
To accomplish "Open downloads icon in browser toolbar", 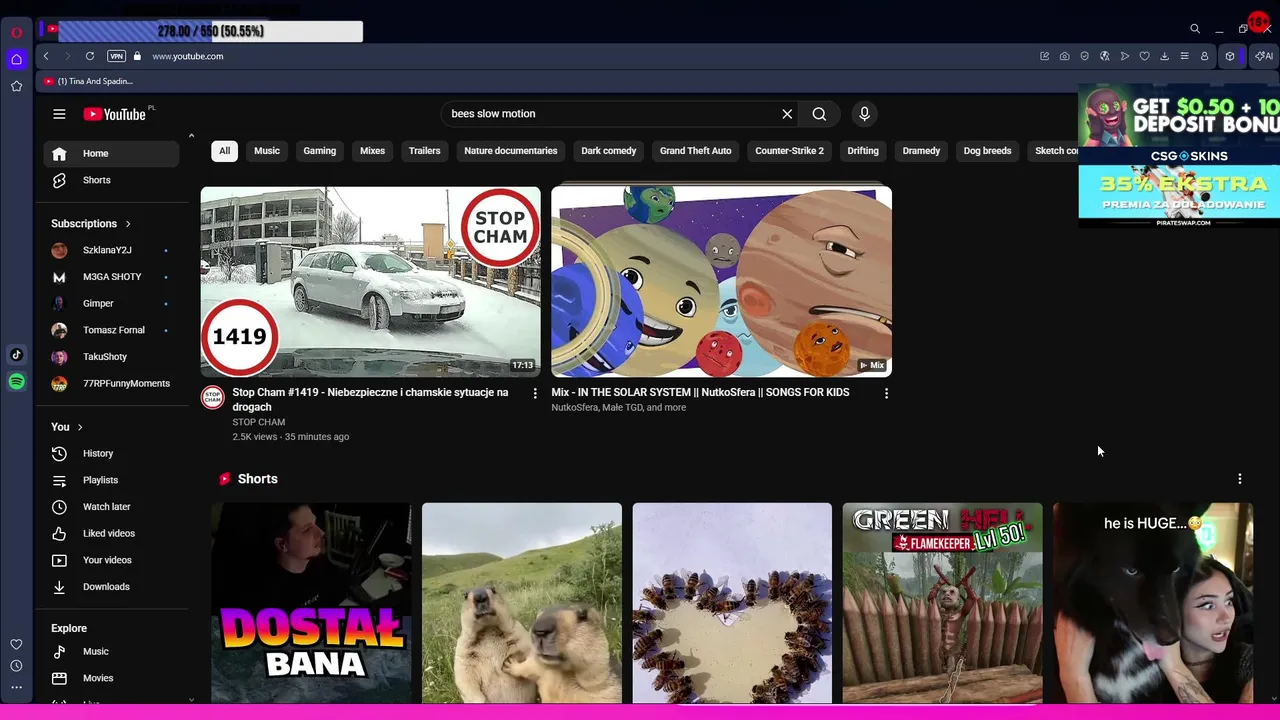I will tap(1164, 56).
